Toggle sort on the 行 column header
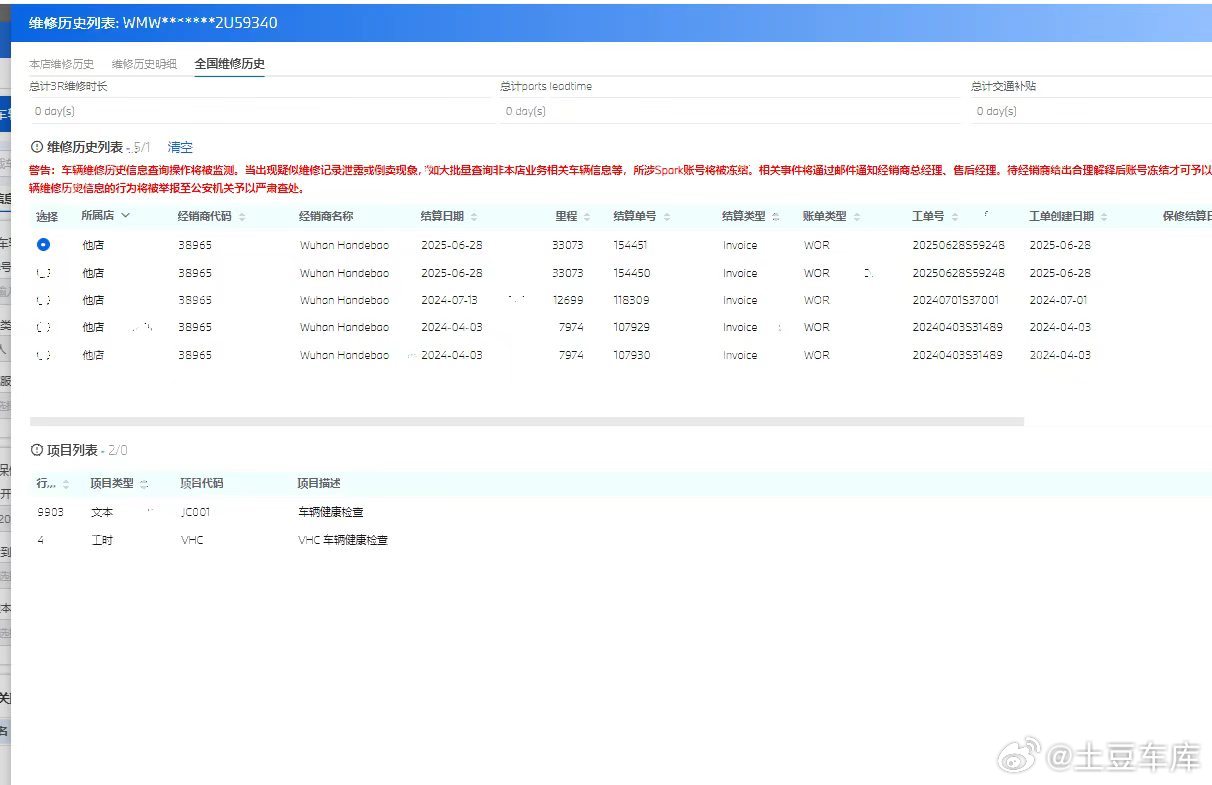This screenshot has height=785, width=1212. 66,484
